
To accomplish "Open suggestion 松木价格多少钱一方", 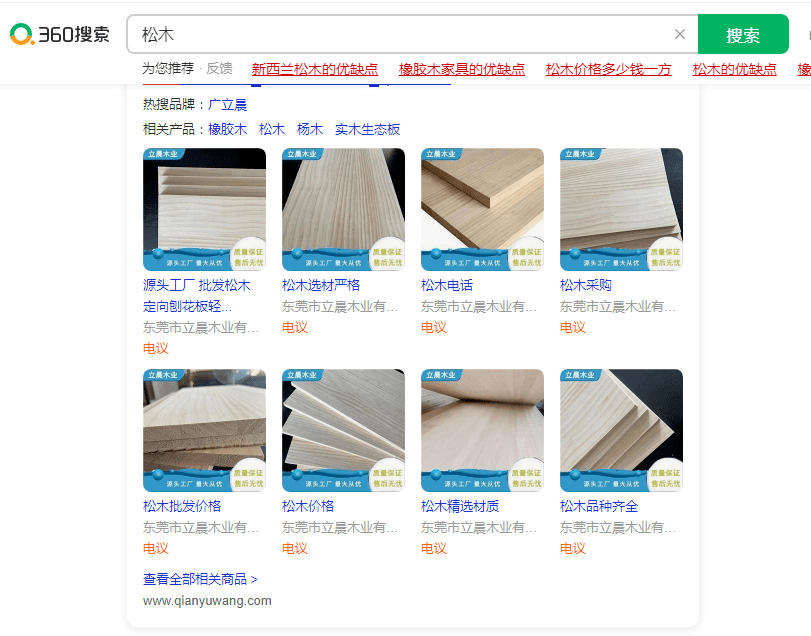I will coord(608,69).
